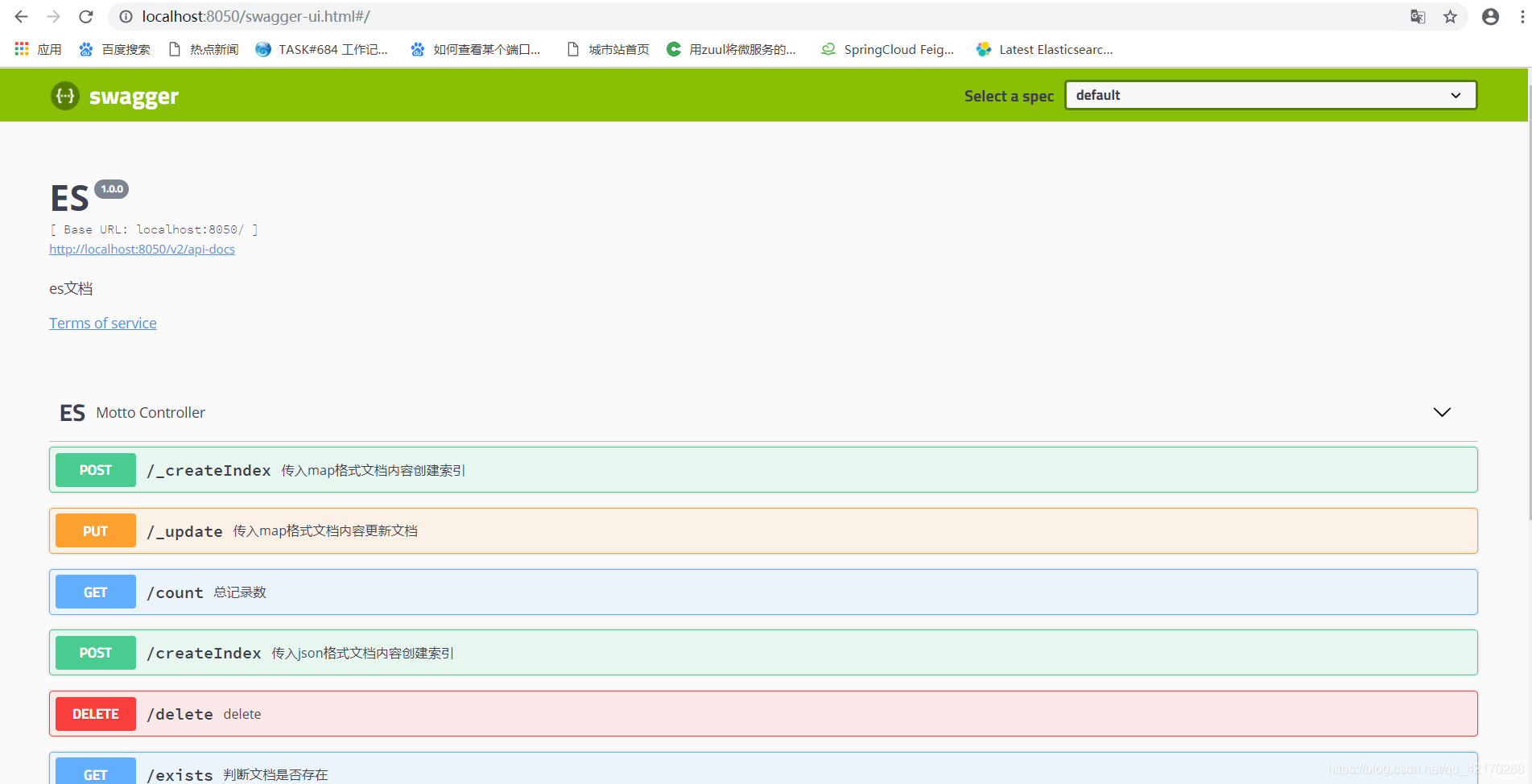This screenshot has width=1532, height=784.
Task: Collapse the Motto Controller section
Action: [1441, 412]
